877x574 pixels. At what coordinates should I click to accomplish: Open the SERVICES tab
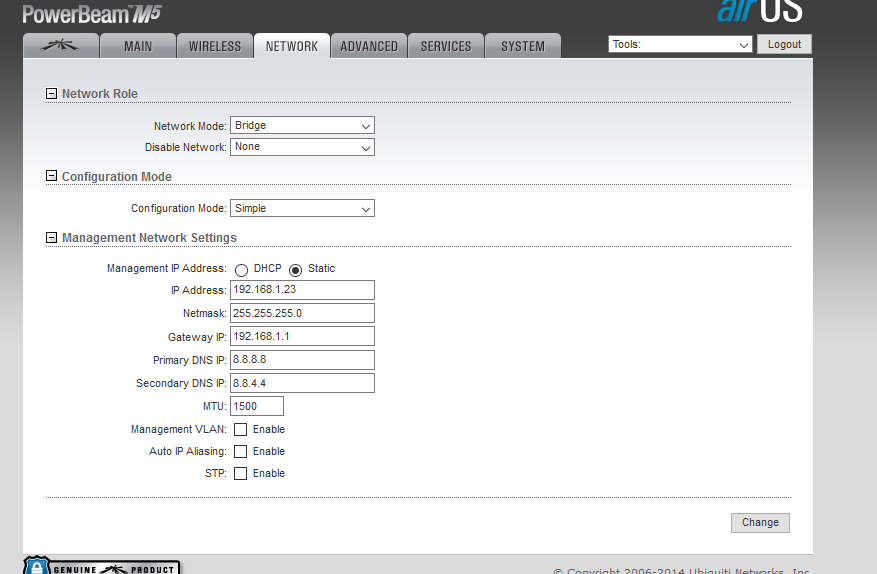point(446,46)
